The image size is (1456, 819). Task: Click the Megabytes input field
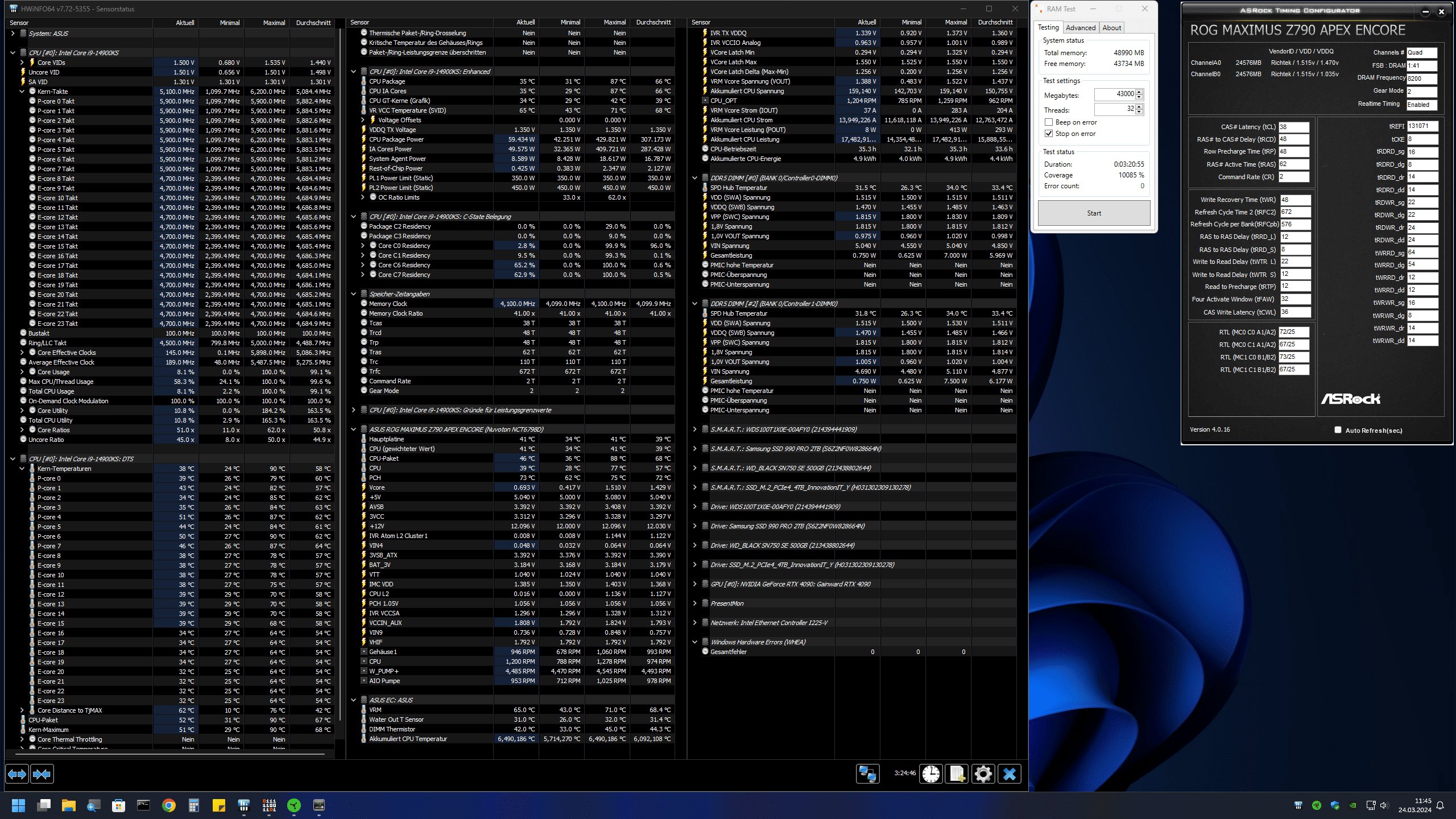click(x=1114, y=94)
